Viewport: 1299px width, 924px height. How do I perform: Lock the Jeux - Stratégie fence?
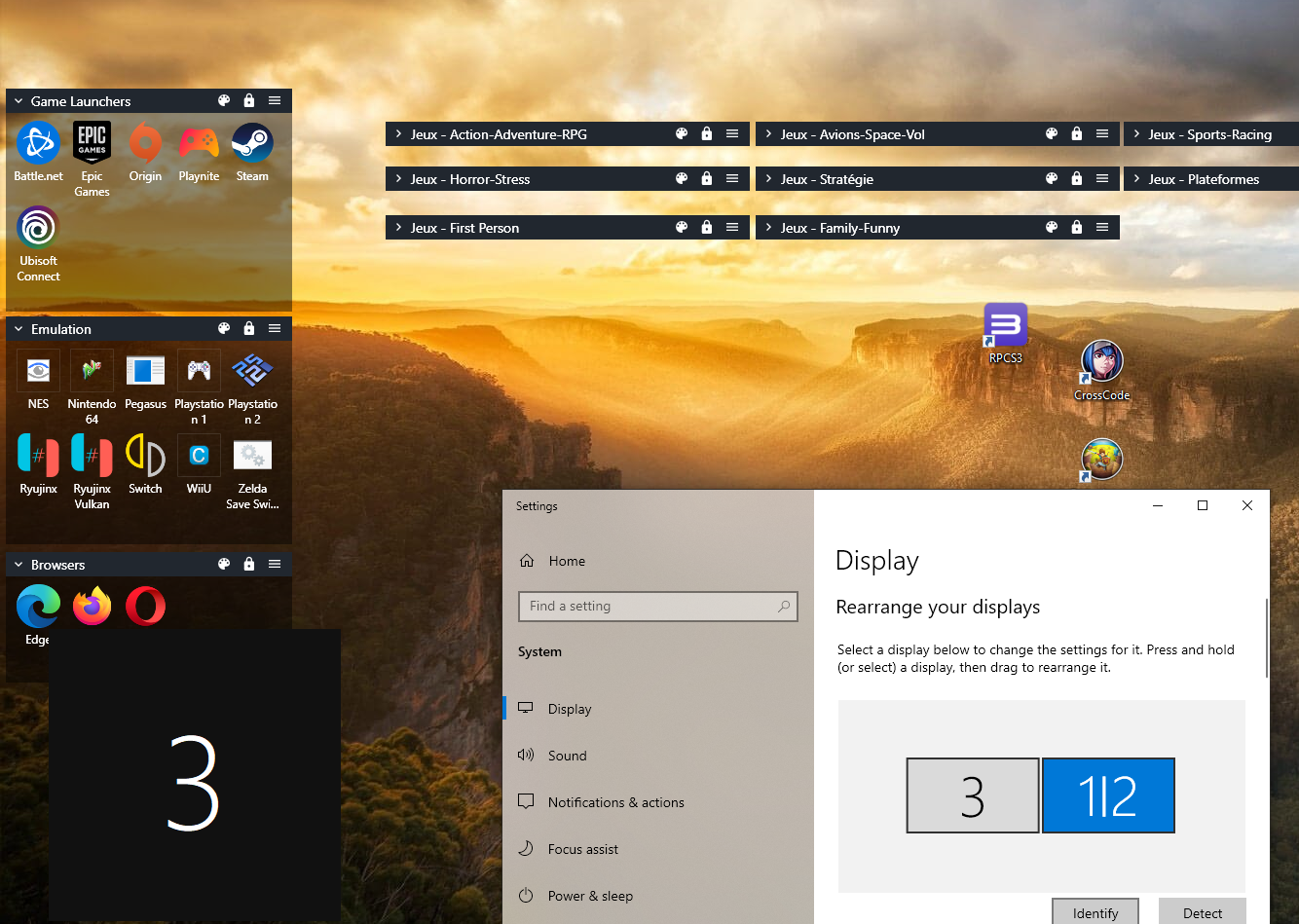[x=1077, y=178]
